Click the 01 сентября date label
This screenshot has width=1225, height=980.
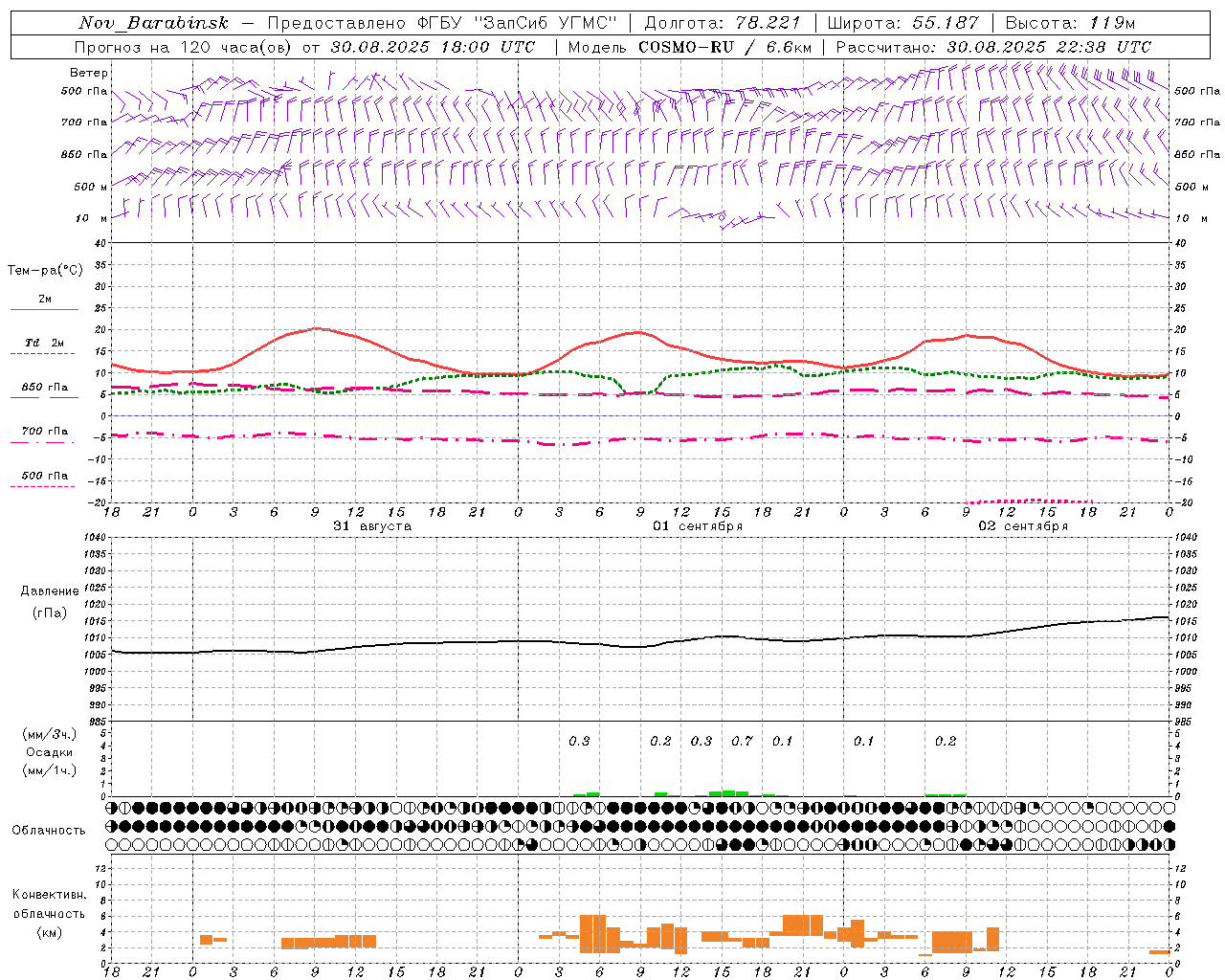(x=698, y=526)
